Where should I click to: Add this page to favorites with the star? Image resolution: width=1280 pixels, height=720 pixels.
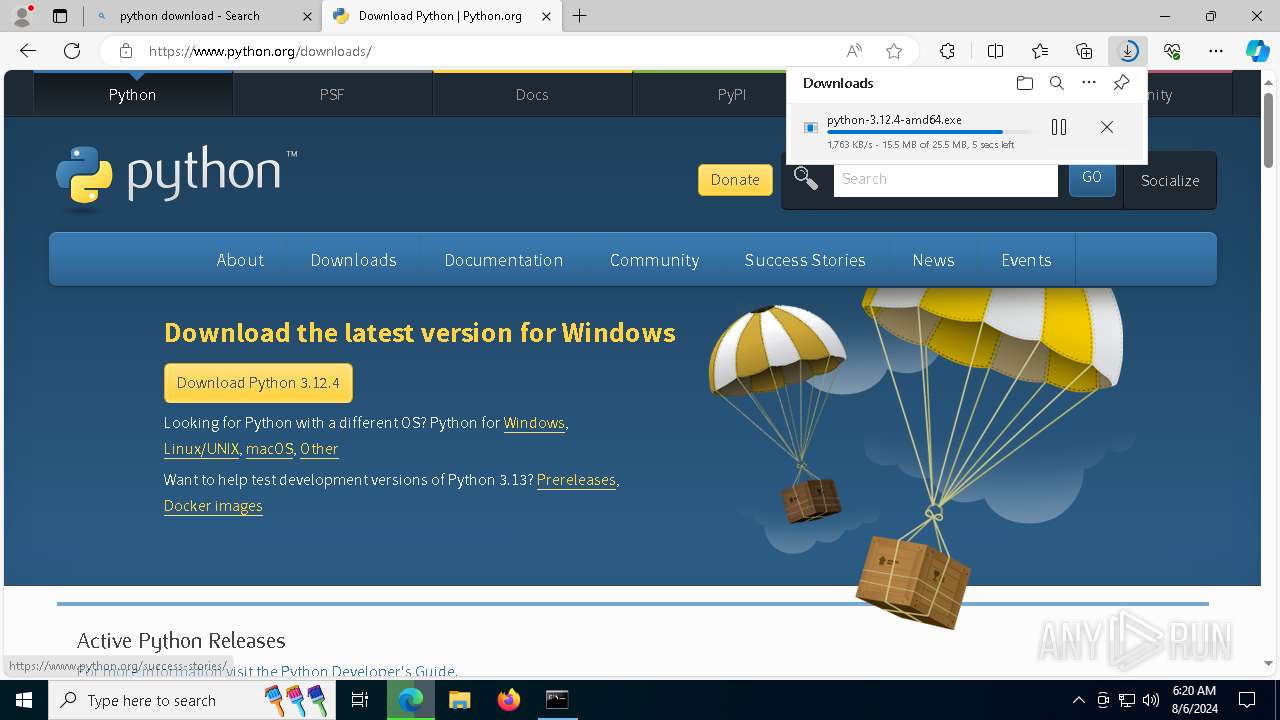pyautogui.click(x=894, y=51)
